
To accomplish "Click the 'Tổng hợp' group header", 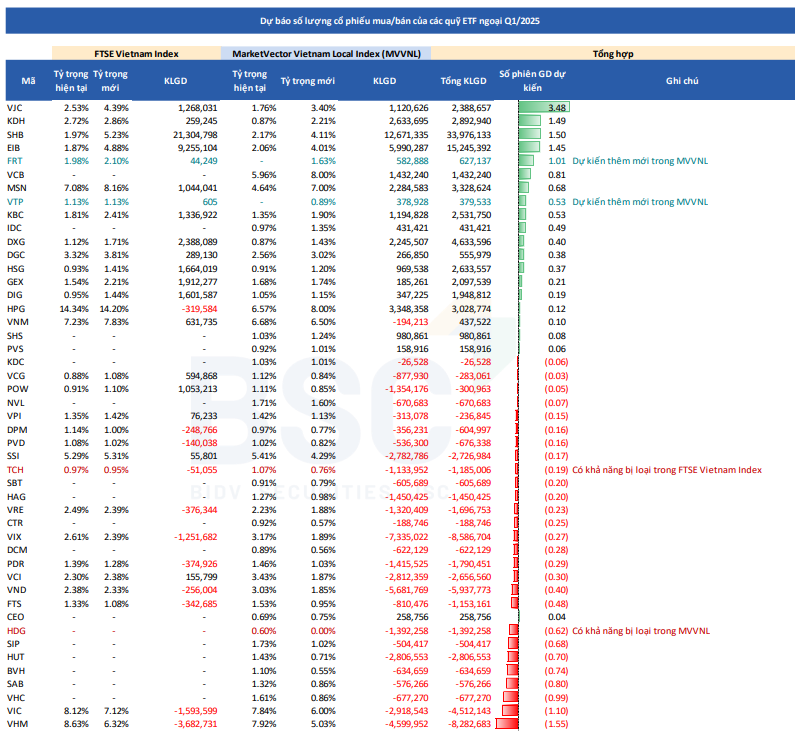I will click(613, 53).
